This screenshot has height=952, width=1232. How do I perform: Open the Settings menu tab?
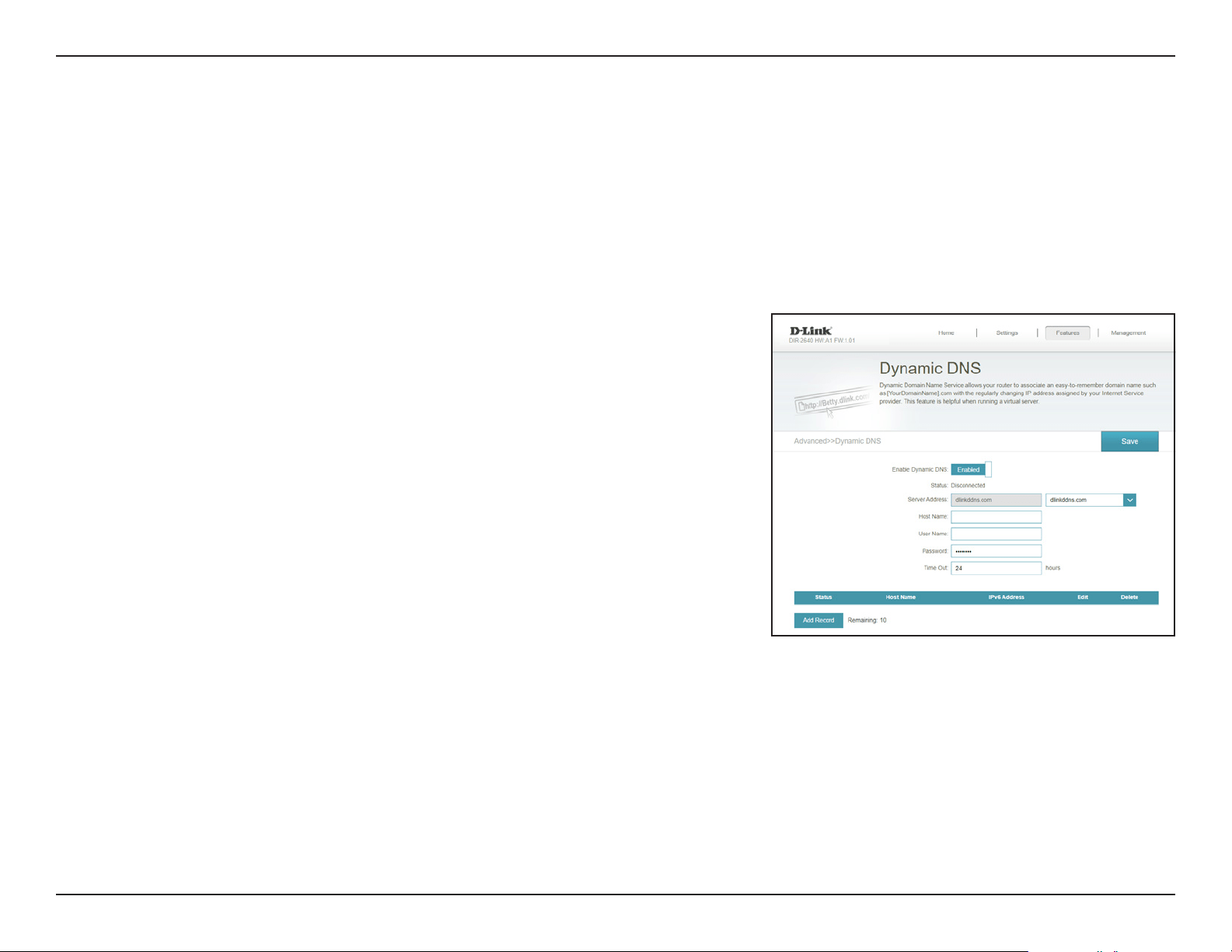pyautogui.click(x=1007, y=333)
